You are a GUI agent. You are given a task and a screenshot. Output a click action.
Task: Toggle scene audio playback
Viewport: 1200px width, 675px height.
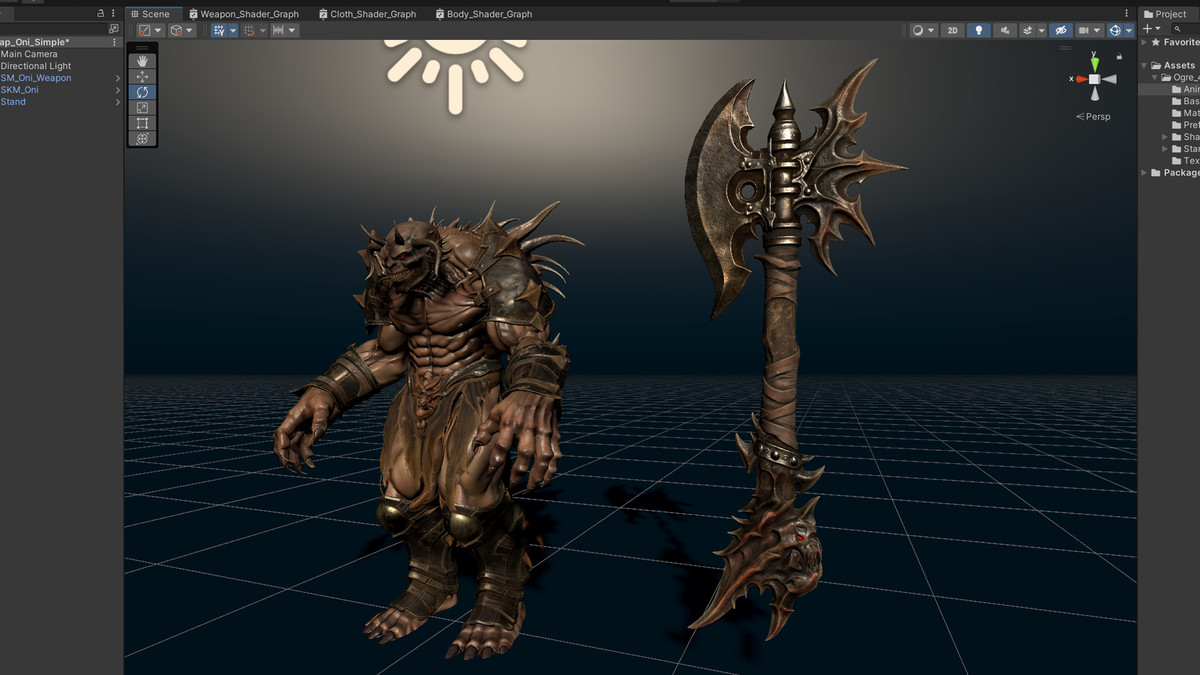(1005, 30)
